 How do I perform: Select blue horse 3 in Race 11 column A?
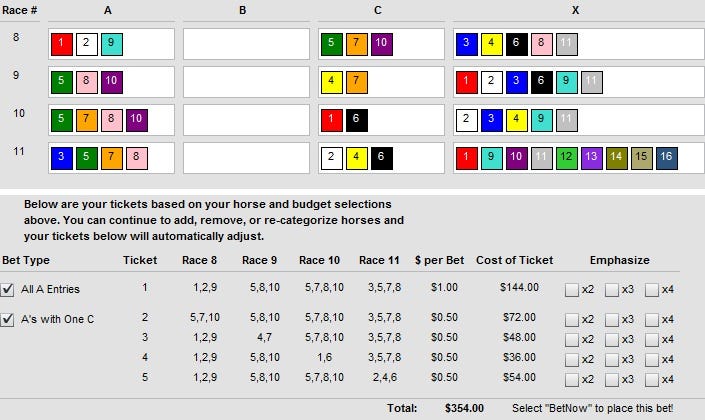coord(61,158)
